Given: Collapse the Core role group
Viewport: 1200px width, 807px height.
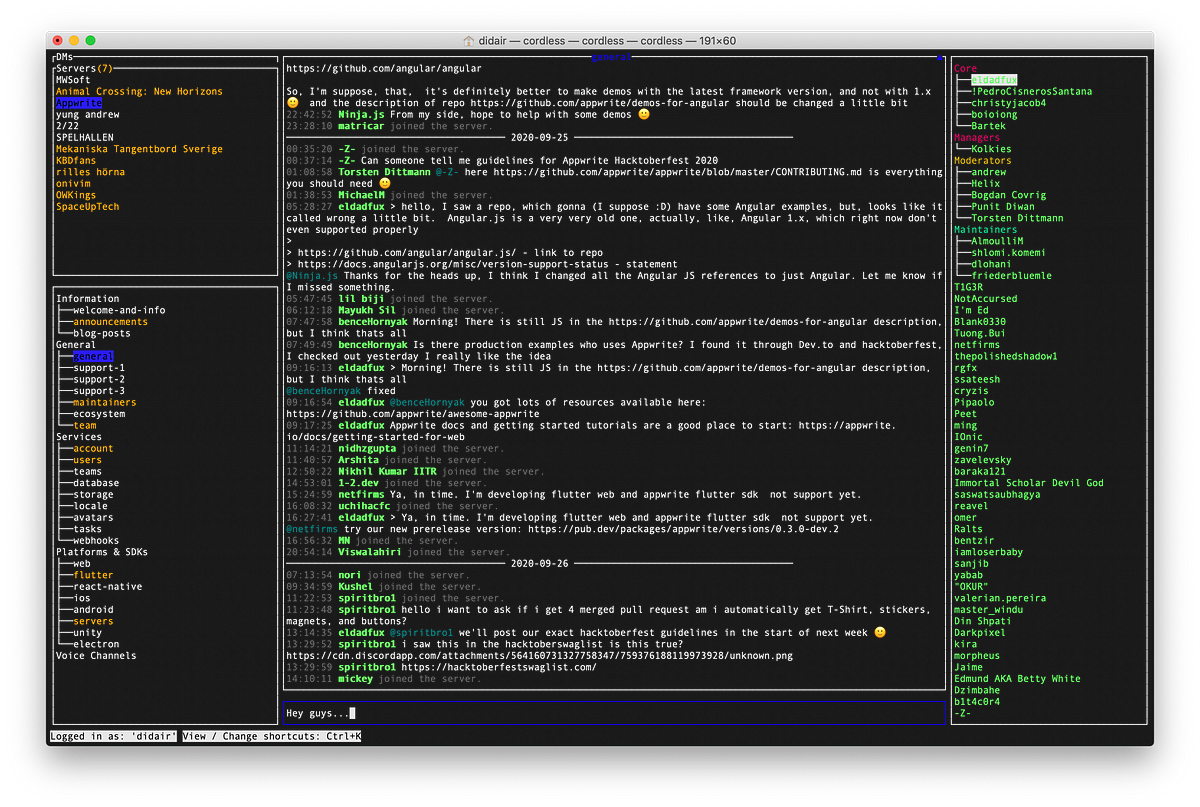Looking at the screenshot, I should coord(965,69).
